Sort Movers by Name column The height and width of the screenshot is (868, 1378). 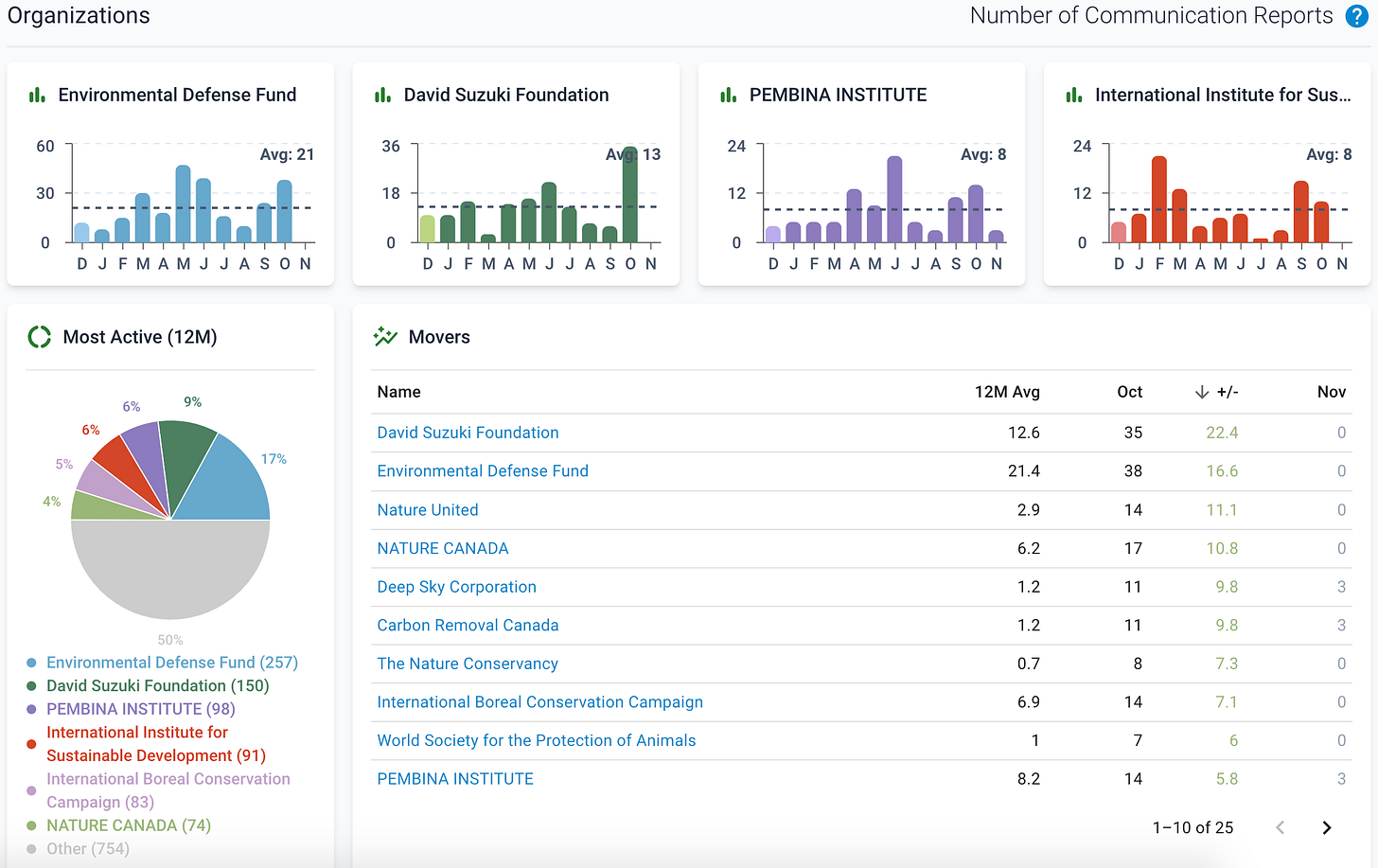click(398, 392)
